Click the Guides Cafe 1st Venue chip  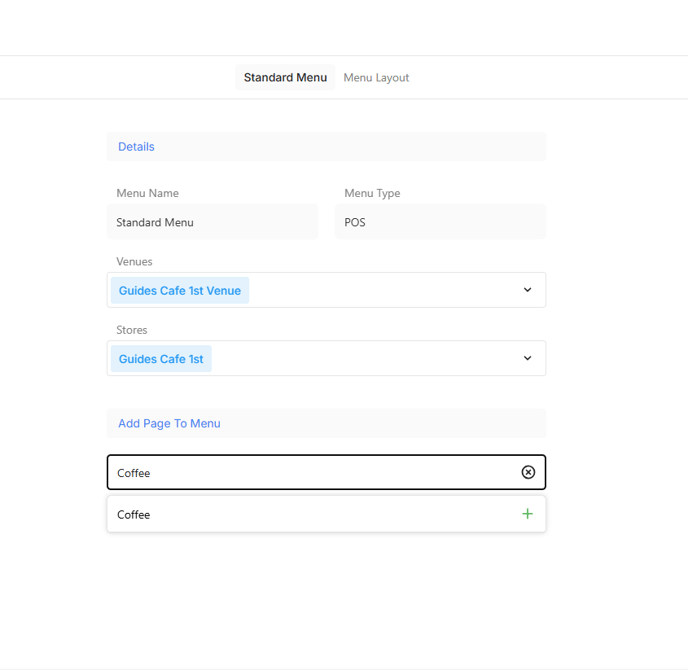(x=180, y=291)
